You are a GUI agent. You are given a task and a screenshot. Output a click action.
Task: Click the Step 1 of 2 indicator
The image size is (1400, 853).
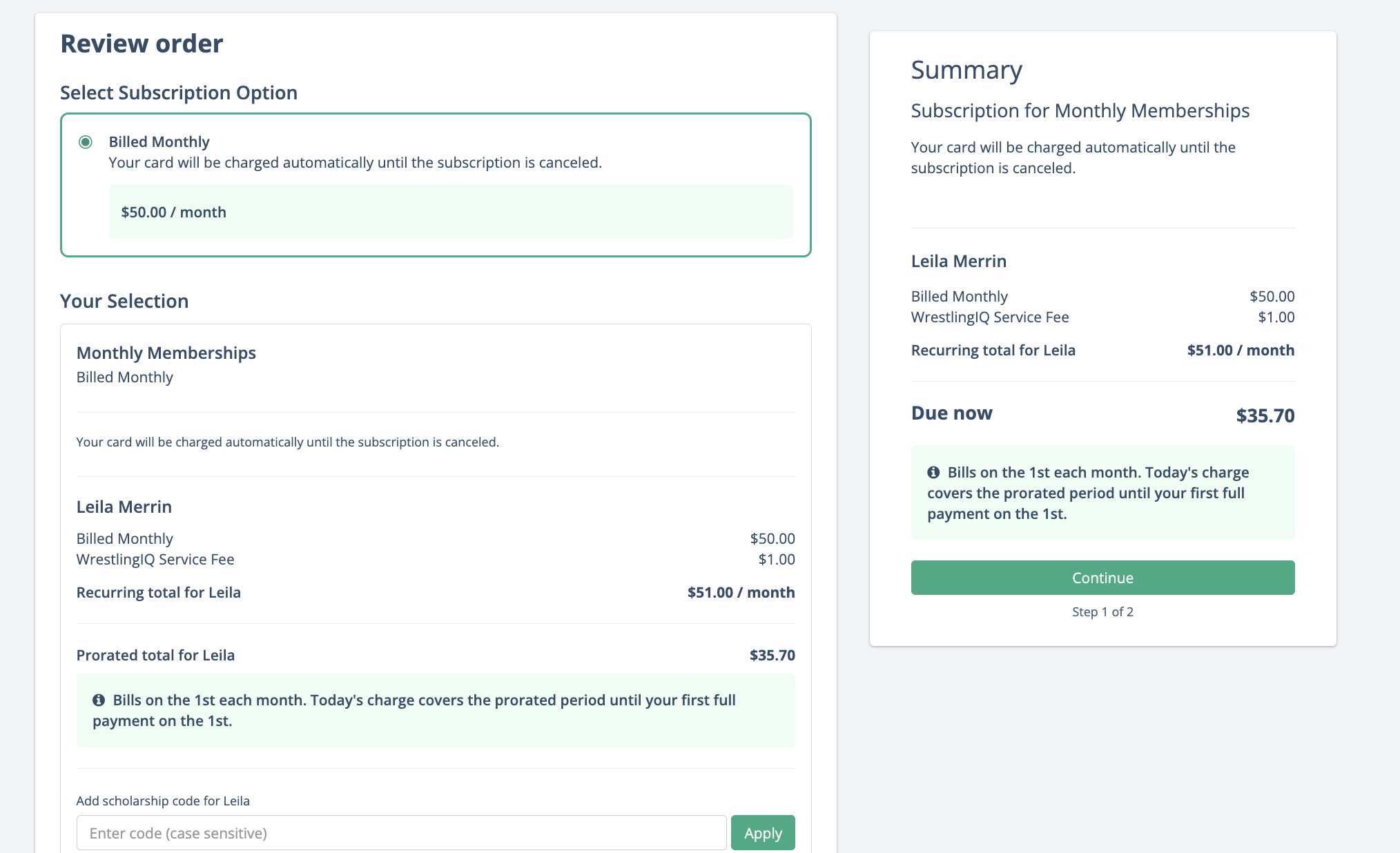click(x=1102, y=611)
